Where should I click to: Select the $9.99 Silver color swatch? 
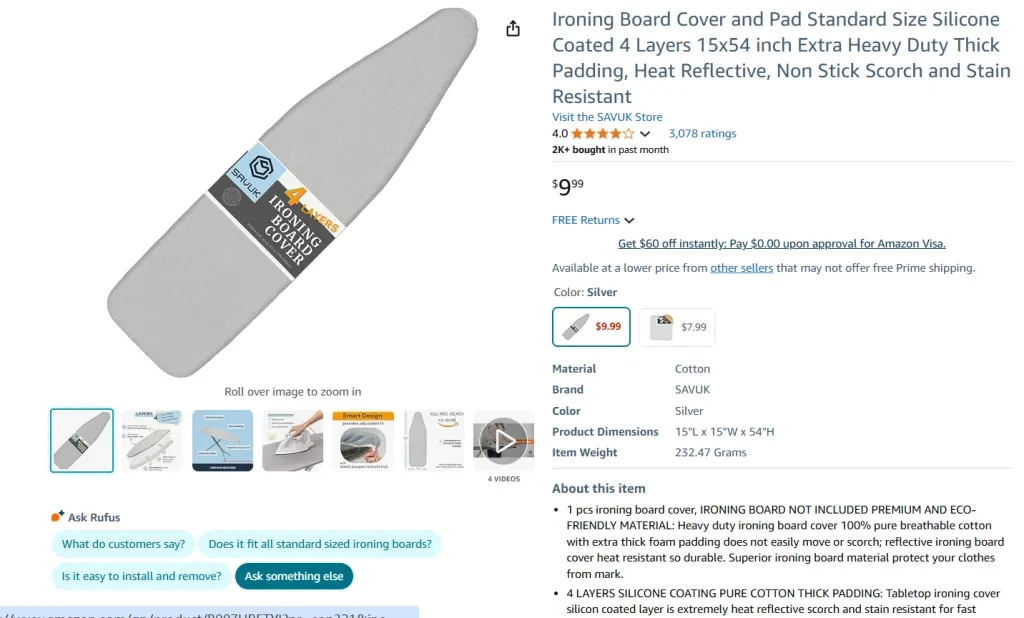591,326
